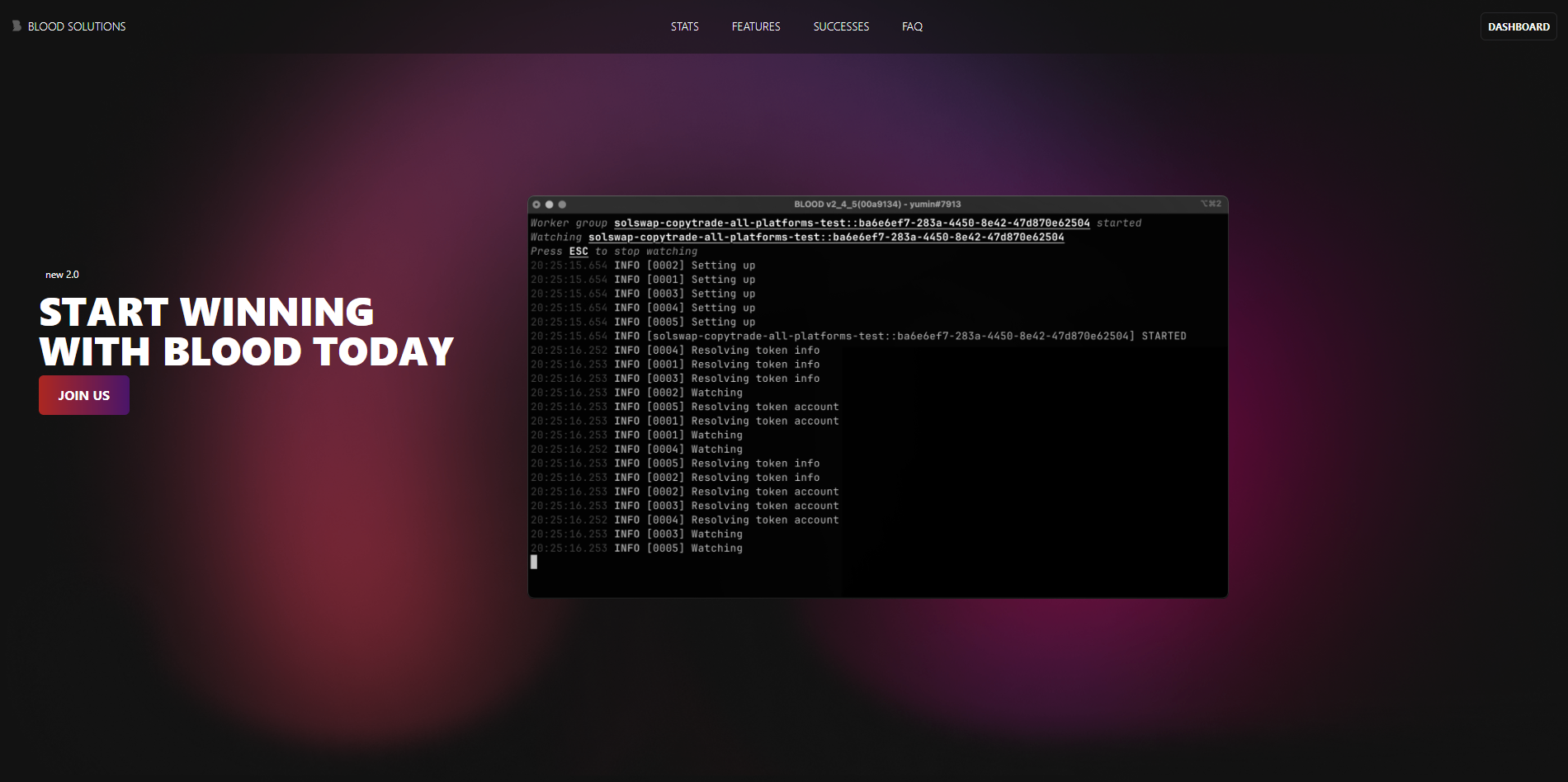Navigate to SUCCESSES in the top menu
Screen dimensions: 1568x782
[x=841, y=26]
